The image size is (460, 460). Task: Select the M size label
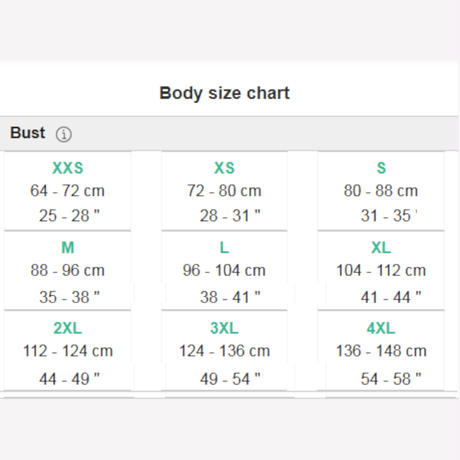point(68,247)
